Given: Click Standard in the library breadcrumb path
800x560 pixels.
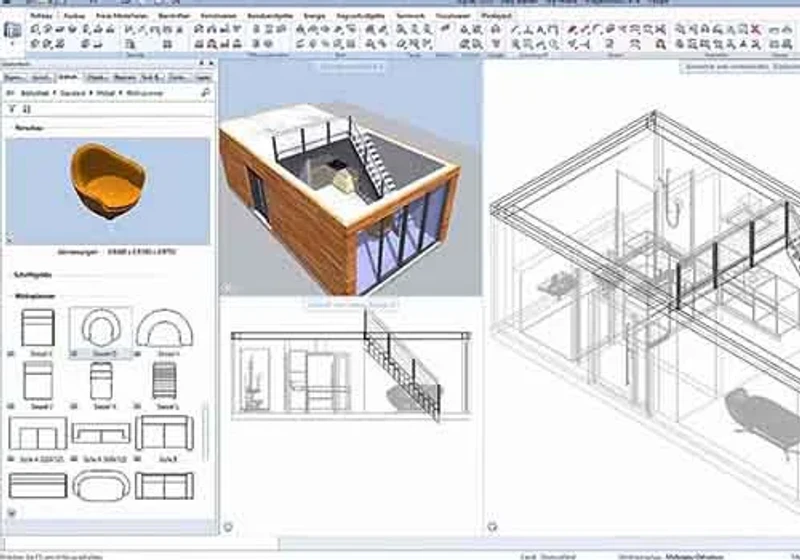Looking at the screenshot, I should 72,93.
